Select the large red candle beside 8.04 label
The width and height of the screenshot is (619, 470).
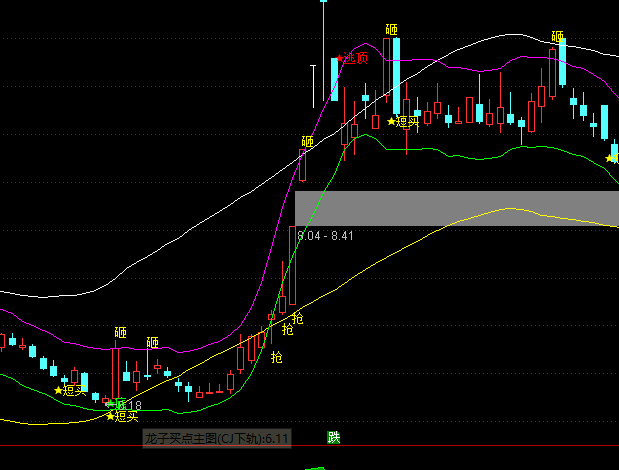(x=292, y=265)
